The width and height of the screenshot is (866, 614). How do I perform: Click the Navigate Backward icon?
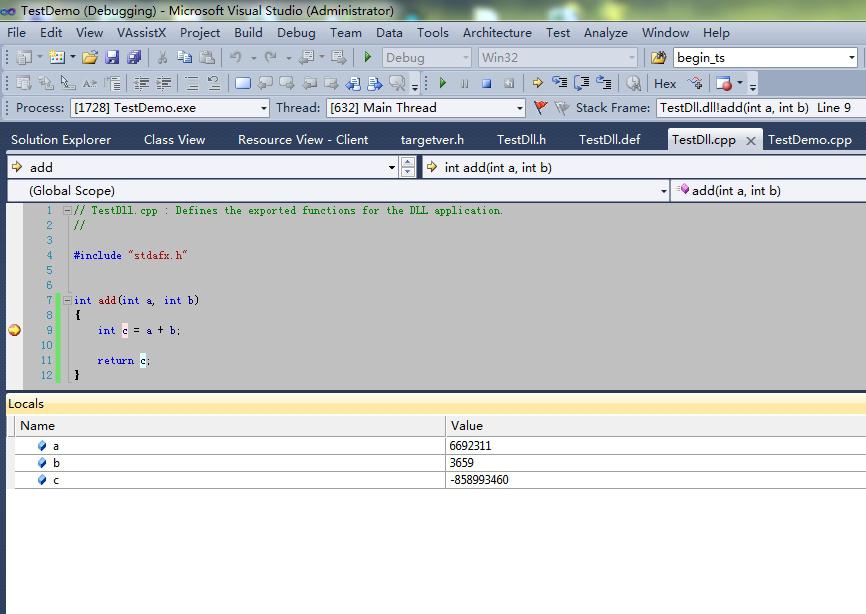pos(307,57)
